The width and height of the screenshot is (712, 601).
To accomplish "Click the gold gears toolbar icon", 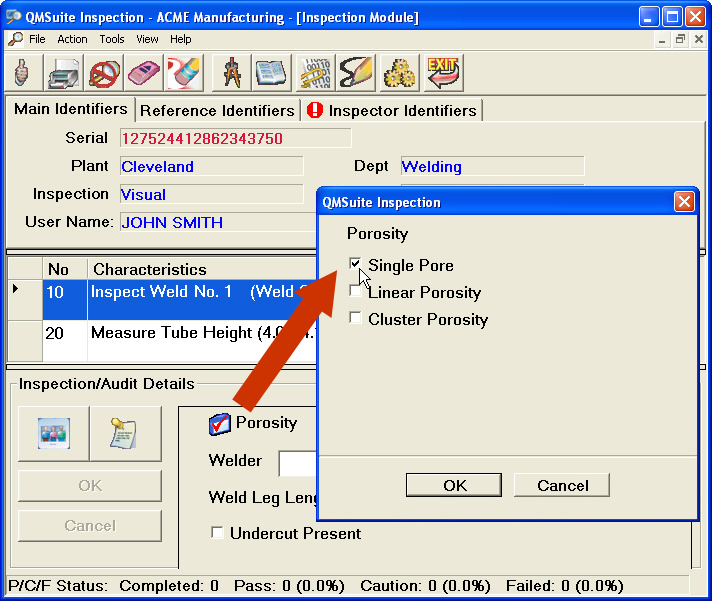I will 399,72.
